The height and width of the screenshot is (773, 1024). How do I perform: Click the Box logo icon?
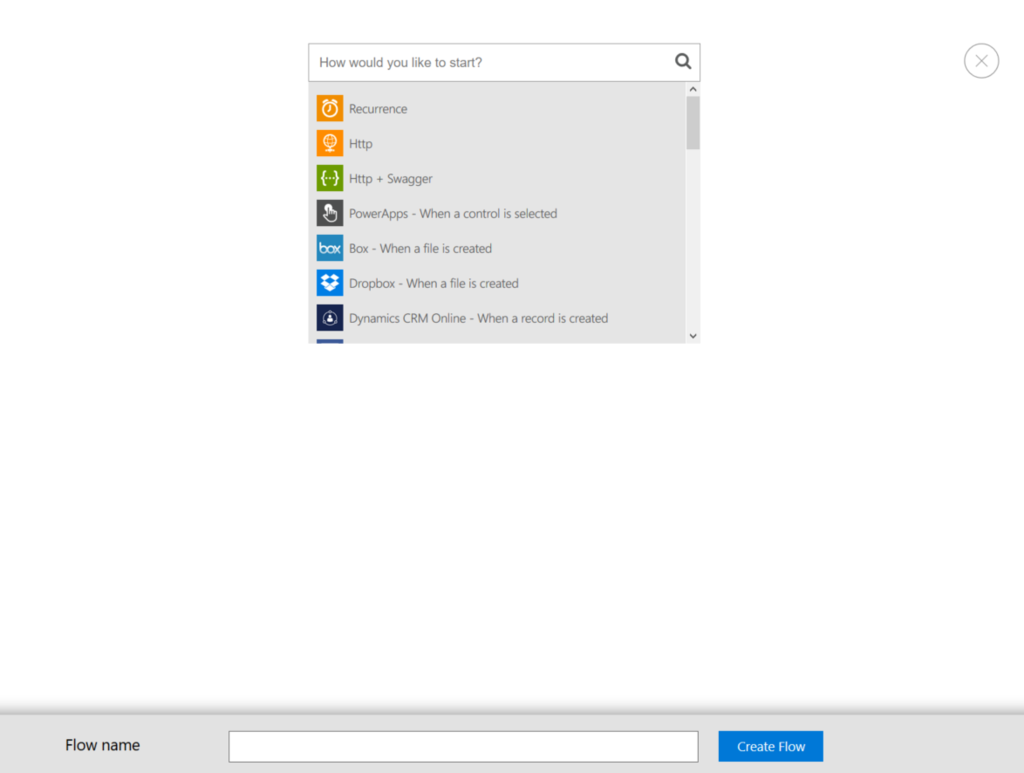330,248
